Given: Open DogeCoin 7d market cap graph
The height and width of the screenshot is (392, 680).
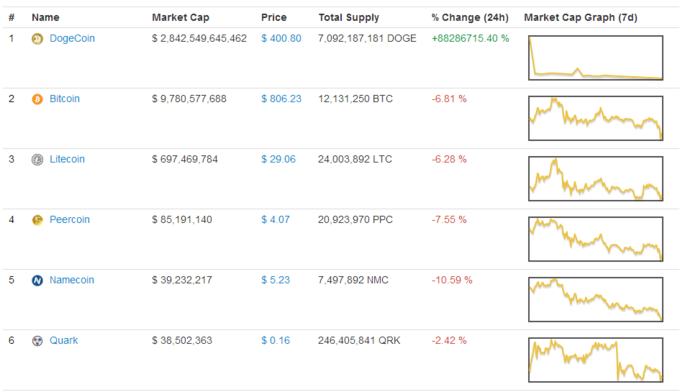Looking at the screenshot, I should pos(595,58).
